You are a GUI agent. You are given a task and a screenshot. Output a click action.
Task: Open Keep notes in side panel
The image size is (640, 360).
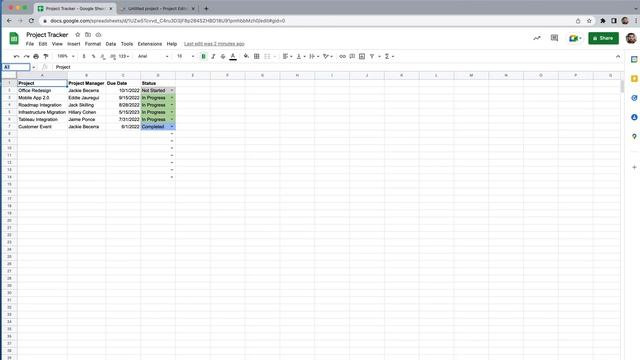(634, 78)
